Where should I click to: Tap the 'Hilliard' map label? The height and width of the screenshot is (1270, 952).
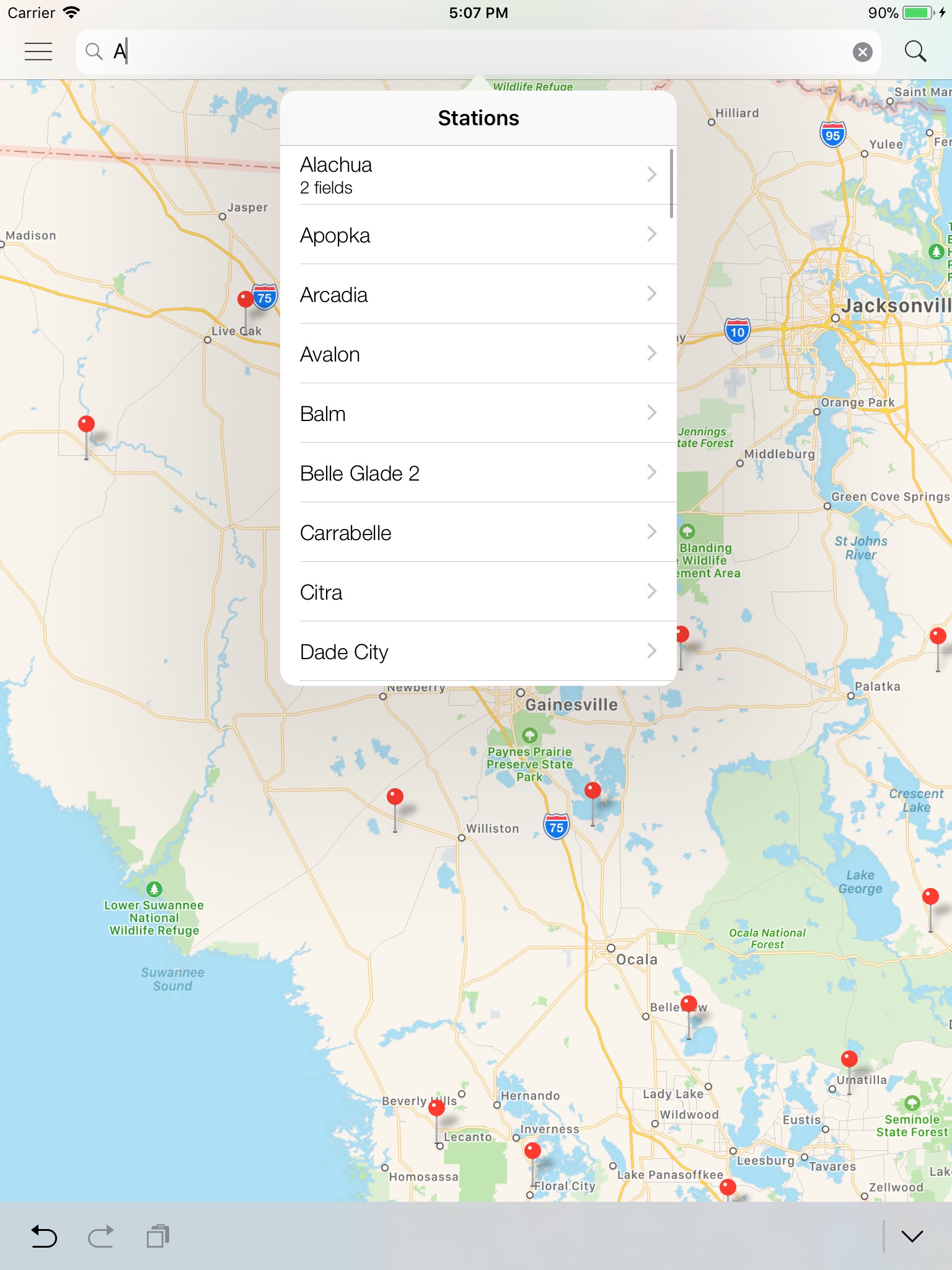pos(738,113)
